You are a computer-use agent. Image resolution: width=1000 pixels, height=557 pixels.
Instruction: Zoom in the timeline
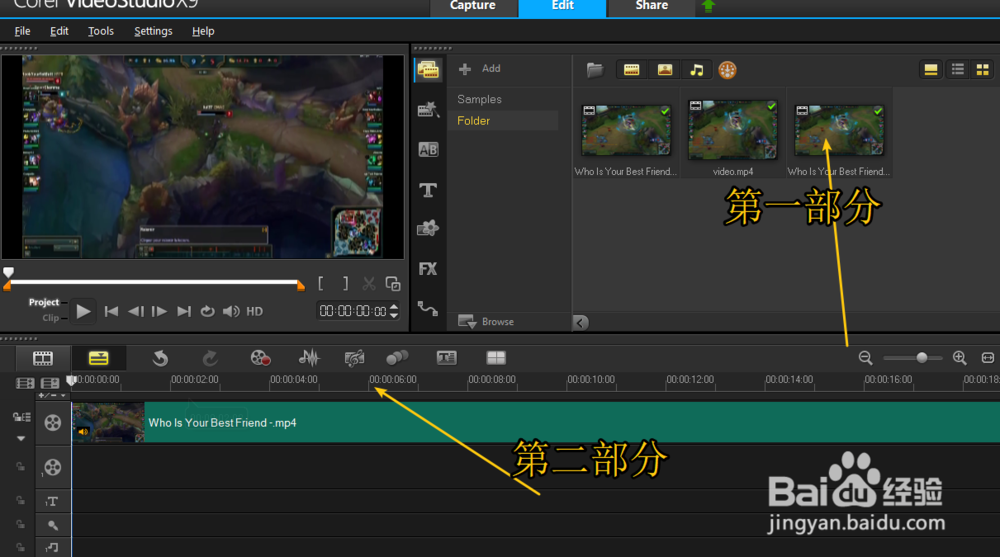point(960,358)
